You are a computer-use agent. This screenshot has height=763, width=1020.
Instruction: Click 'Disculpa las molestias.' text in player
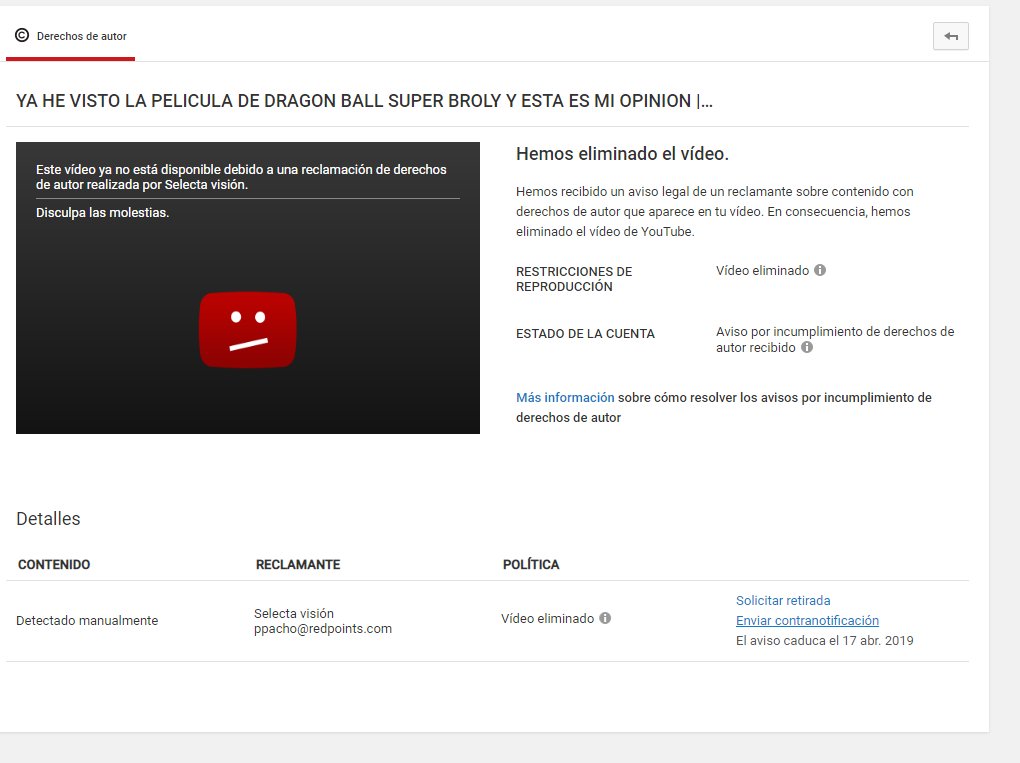(x=102, y=213)
